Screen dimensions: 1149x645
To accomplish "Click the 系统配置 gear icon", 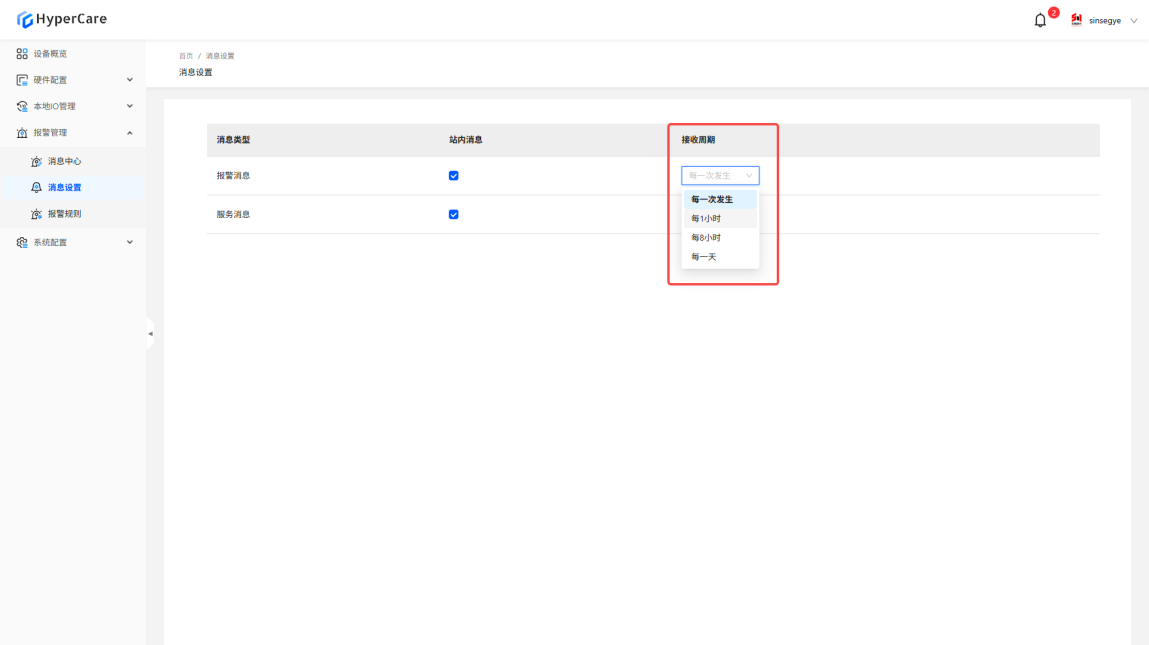I will coord(22,243).
